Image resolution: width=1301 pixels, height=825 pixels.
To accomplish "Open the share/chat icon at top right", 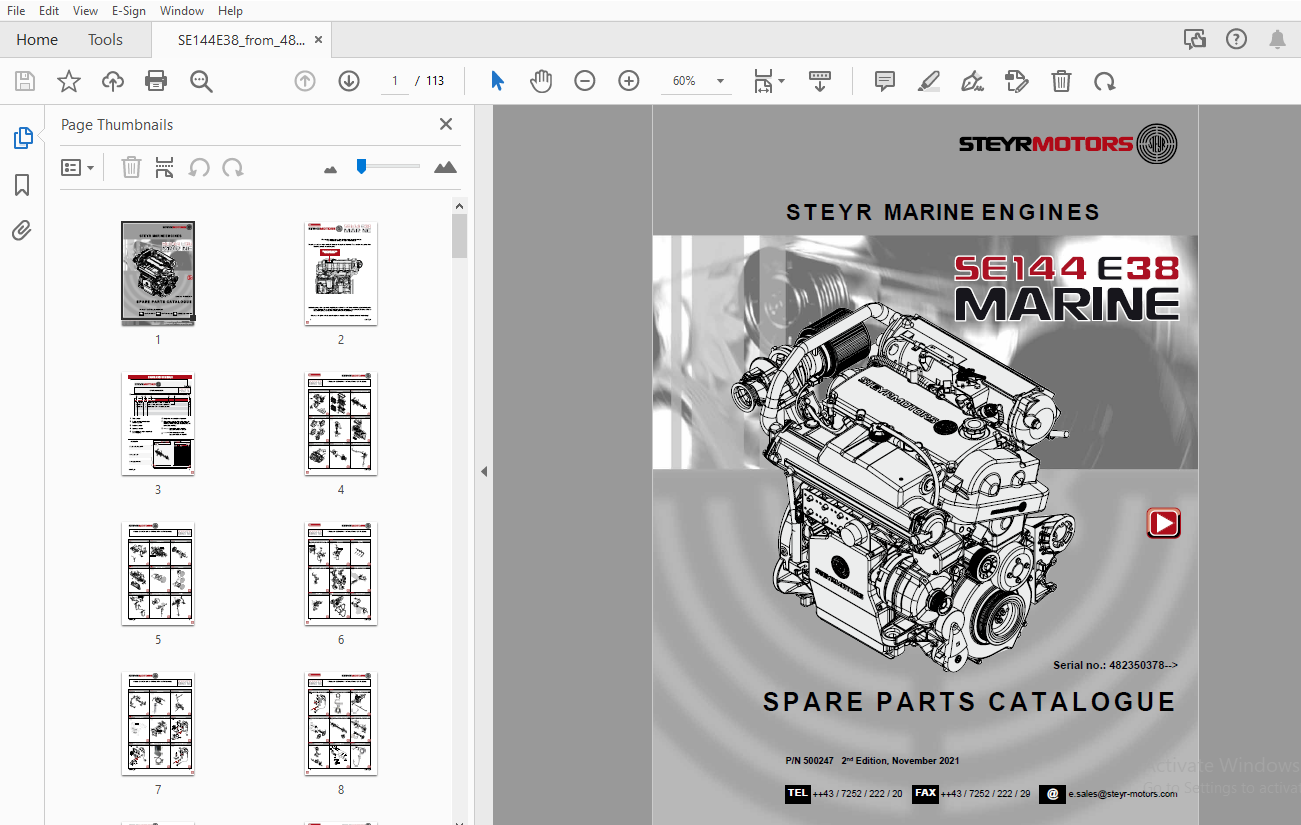I will click(x=1195, y=39).
